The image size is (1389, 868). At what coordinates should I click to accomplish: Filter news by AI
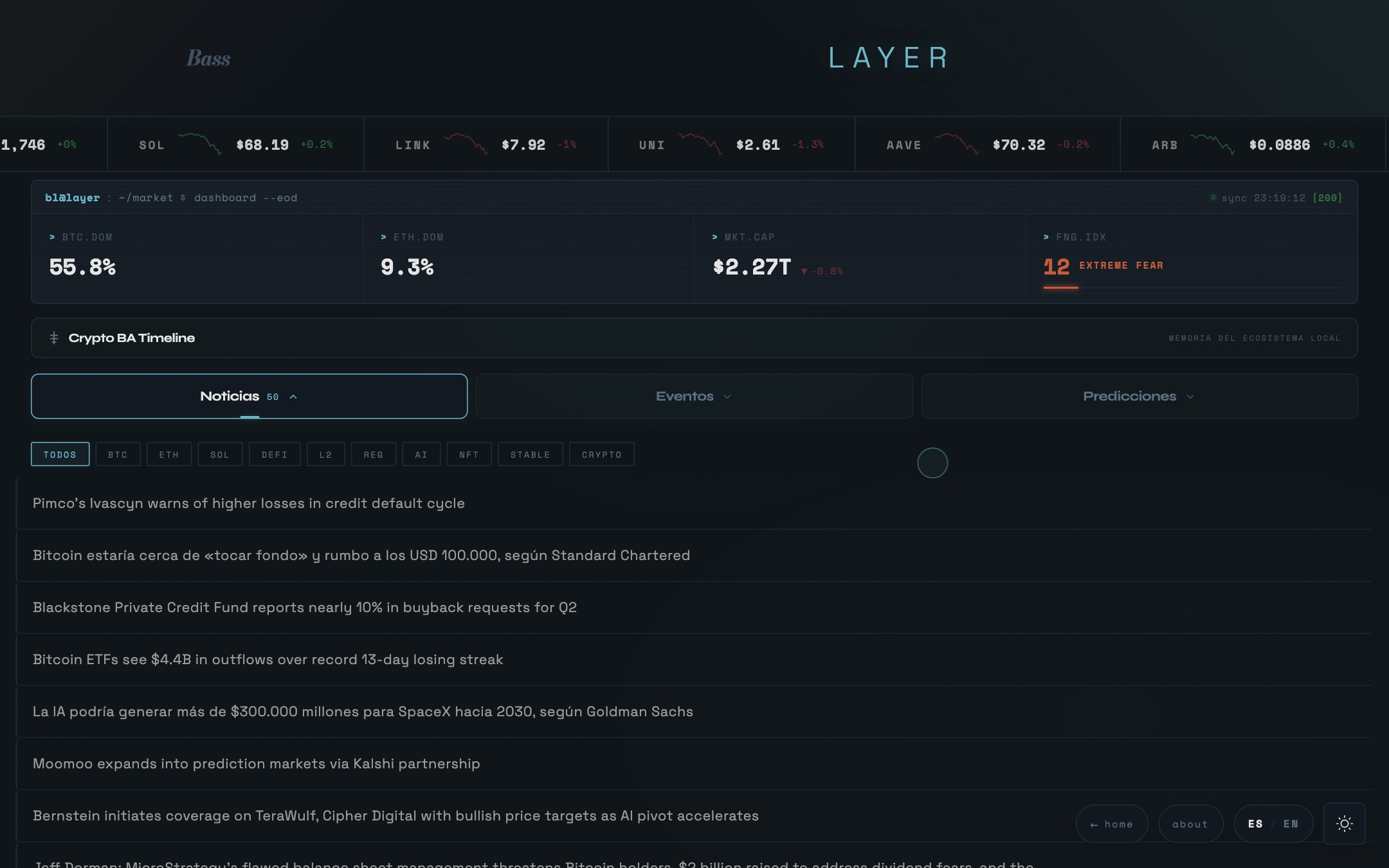click(x=421, y=454)
